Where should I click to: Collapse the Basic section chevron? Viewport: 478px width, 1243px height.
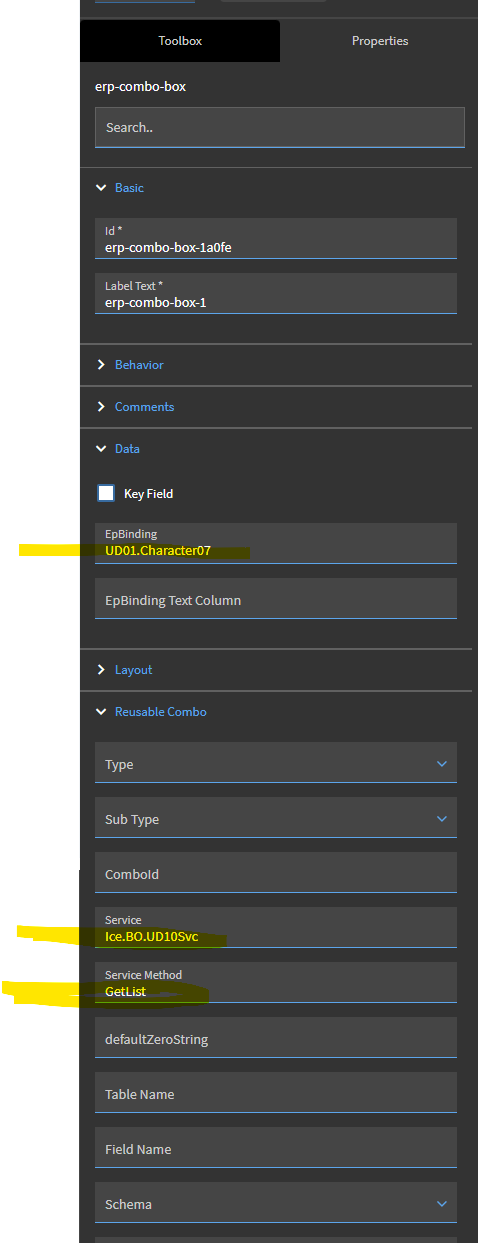[x=101, y=187]
